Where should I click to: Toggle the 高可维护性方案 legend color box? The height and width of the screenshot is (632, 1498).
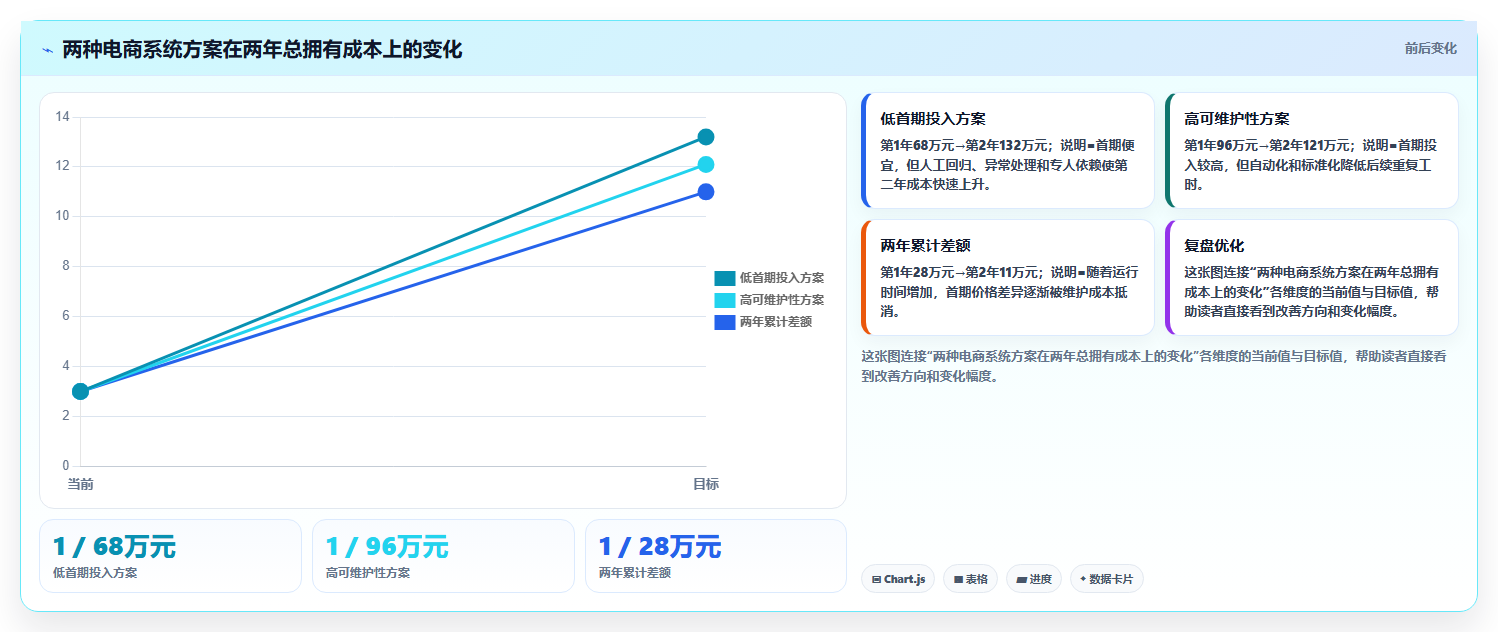point(725,300)
